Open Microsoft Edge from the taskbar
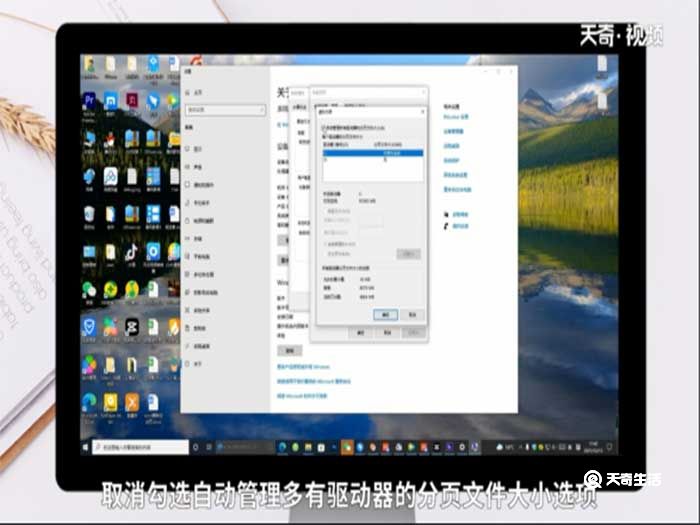 [282, 446]
